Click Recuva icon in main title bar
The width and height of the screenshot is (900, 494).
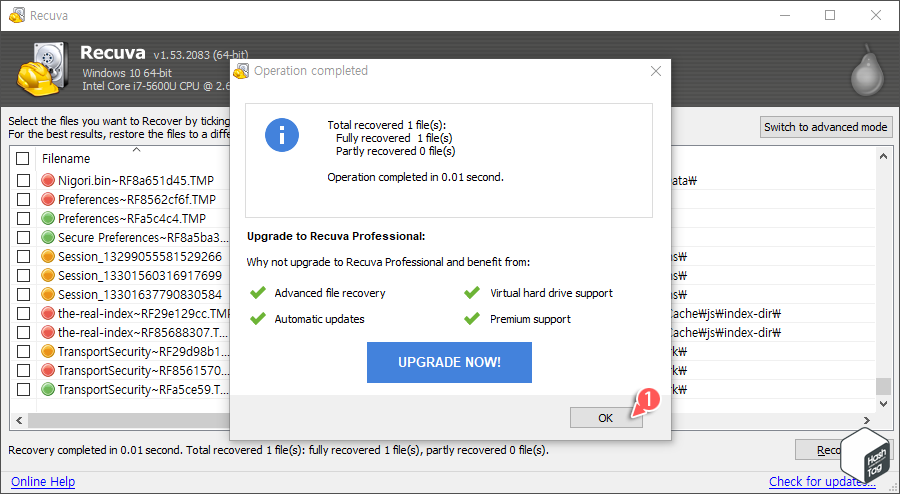17,15
